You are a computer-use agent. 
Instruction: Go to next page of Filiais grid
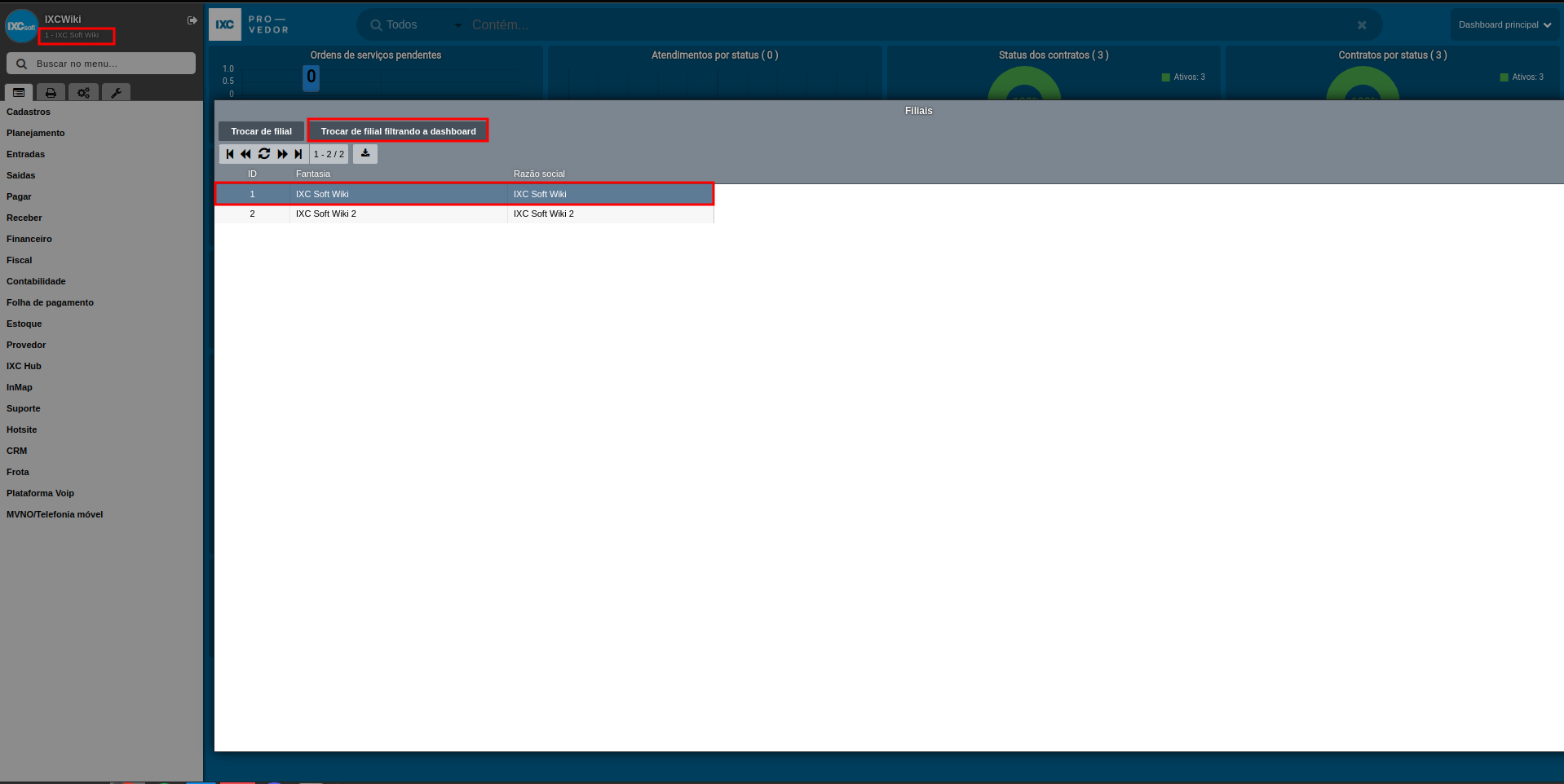coord(282,154)
